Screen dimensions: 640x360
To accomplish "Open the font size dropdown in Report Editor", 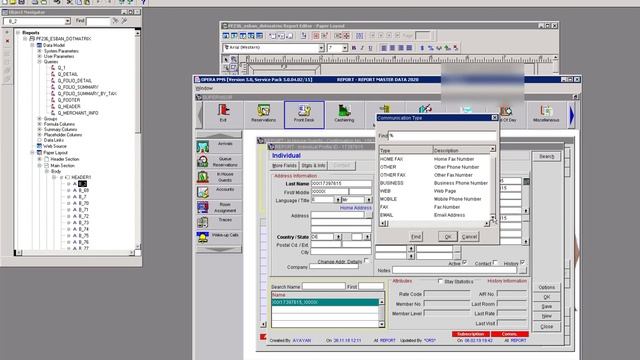I will (x=345, y=48).
